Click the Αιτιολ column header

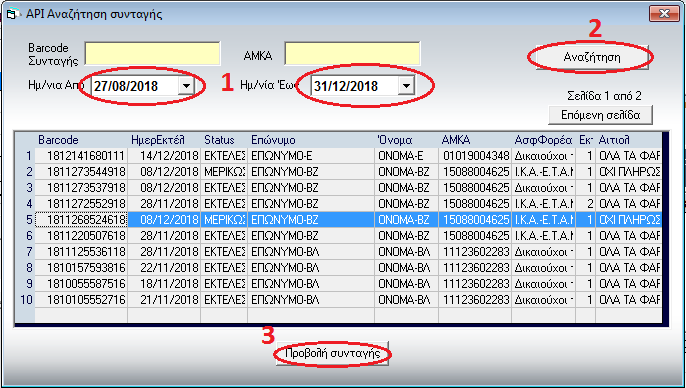coord(628,140)
